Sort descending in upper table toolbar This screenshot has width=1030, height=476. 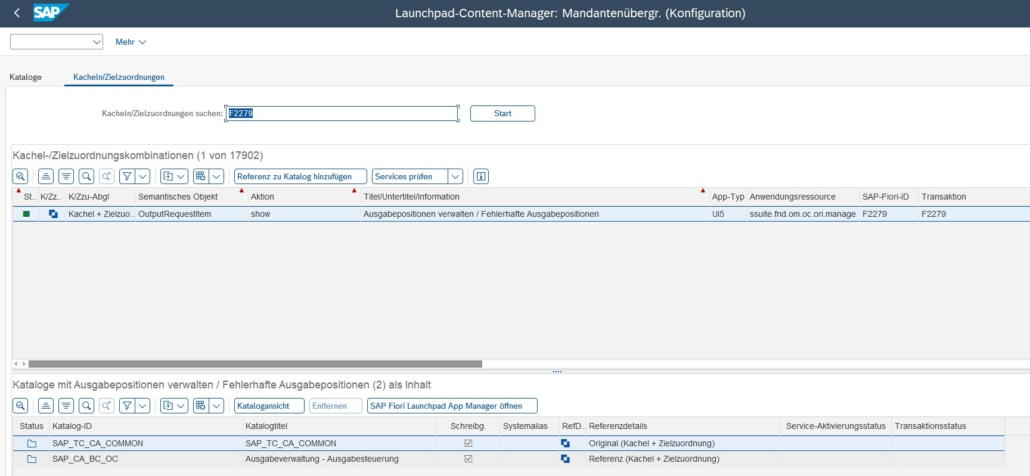(x=65, y=176)
